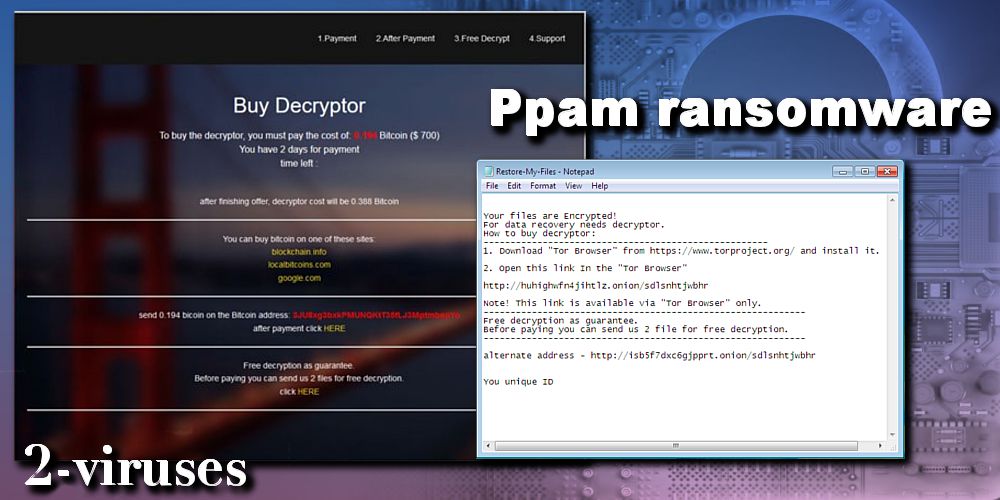Click 'You have 2 days for payment' text
Viewport: 1000px width, 500px height.
(299, 149)
